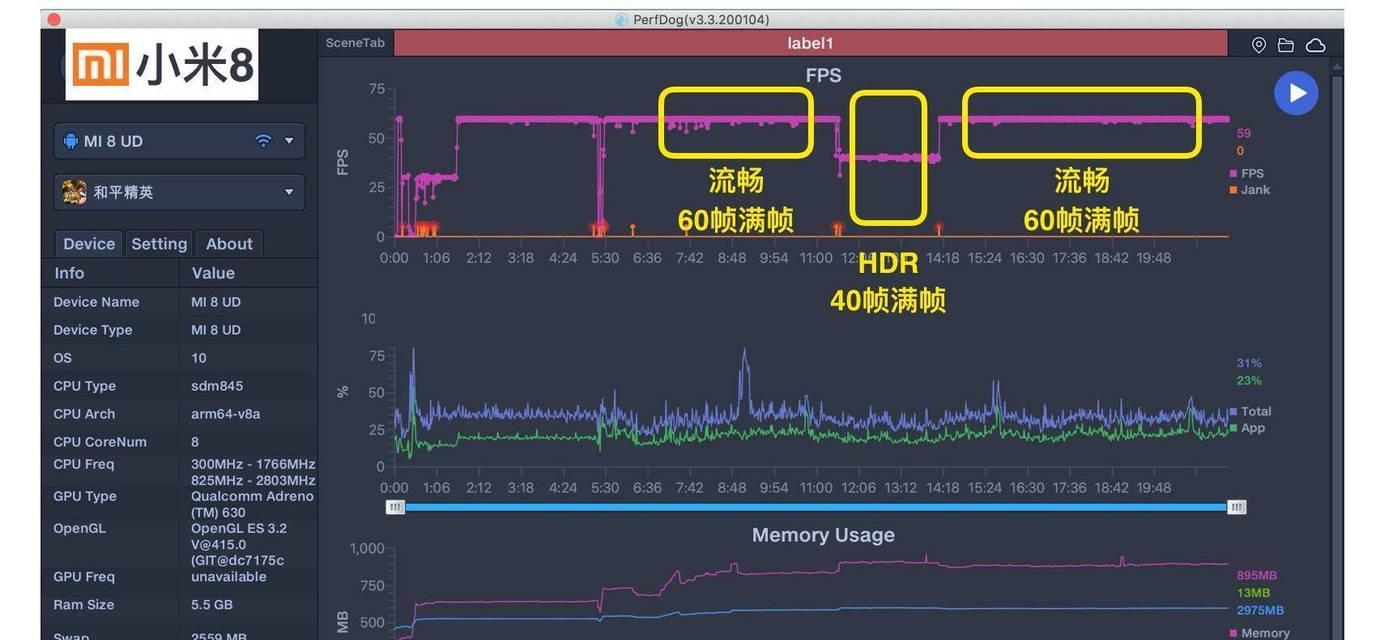Click the 23% app CPU value
Viewport: 1380px width, 640px height.
(1249, 380)
